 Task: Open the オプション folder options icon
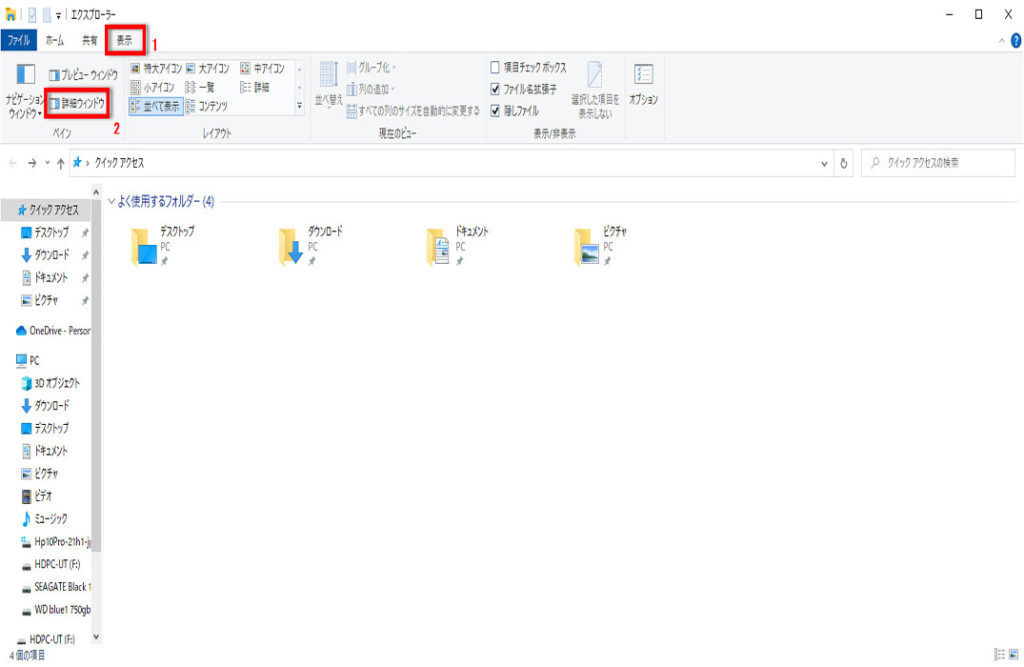click(643, 85)
